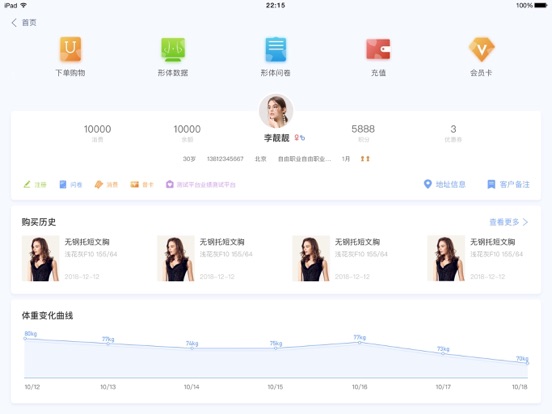Select the customer name 李靓靓
Image resolution: width=552 pixels, height=414 pixels.
coord(276,138)
